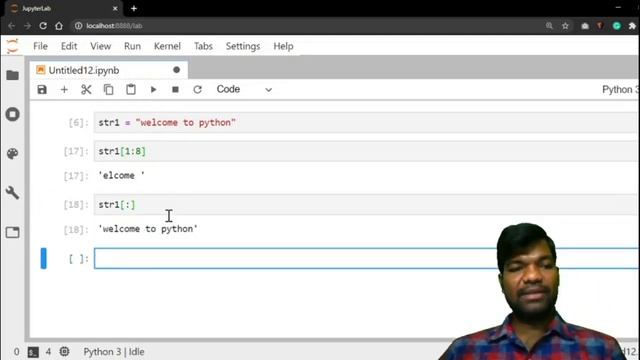Click the output text 'welcome to python'
This screenshot has width=640, height=360.
click(148, 229)
